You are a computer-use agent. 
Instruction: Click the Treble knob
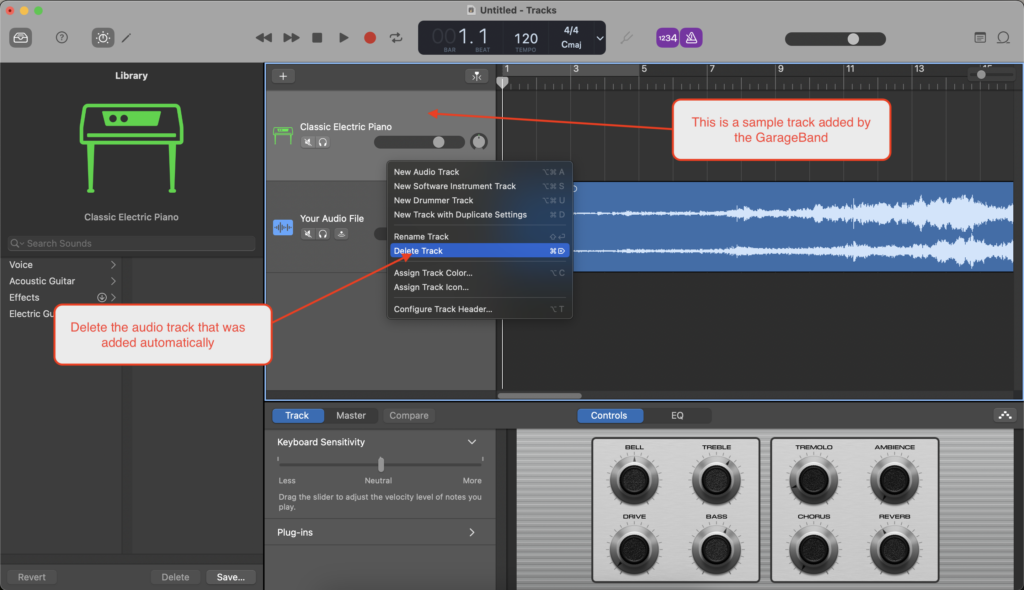716,480
